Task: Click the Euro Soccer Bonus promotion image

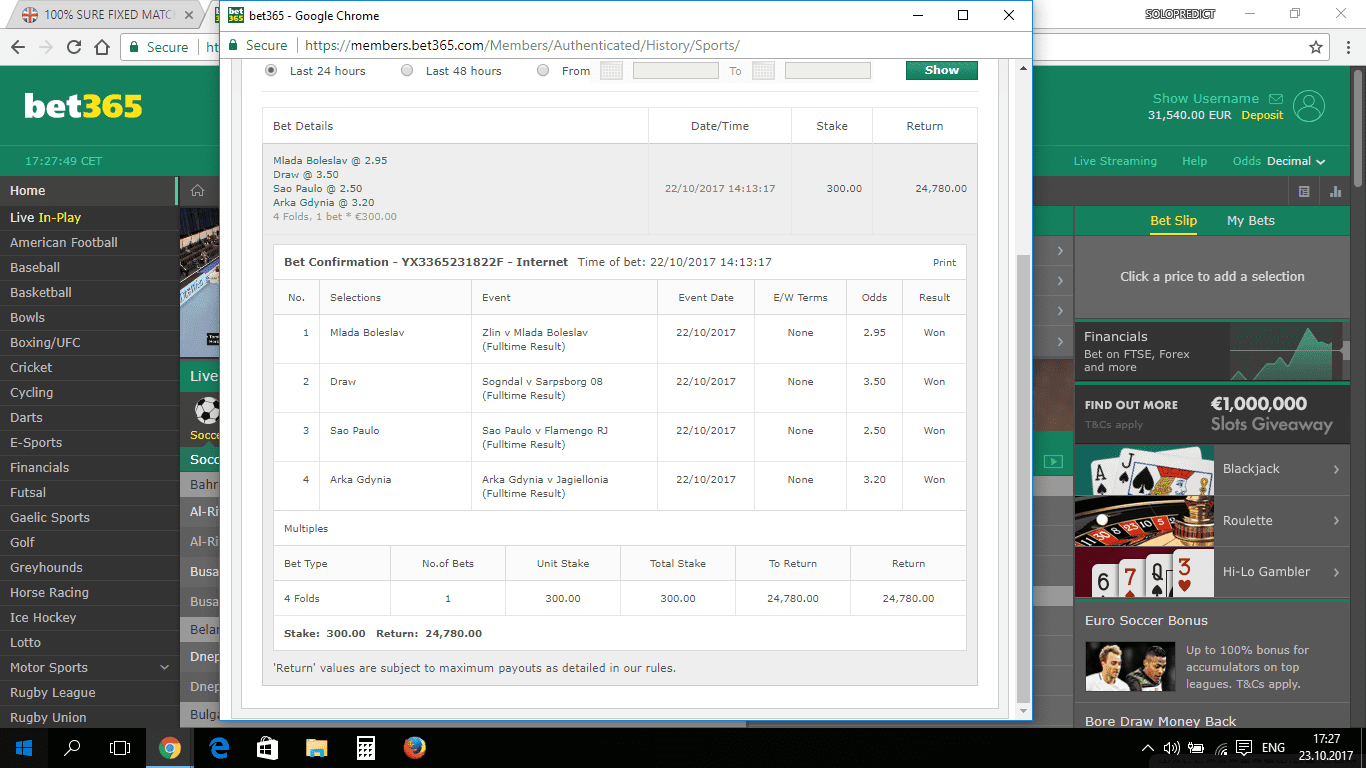Action: coord(1132,667)
